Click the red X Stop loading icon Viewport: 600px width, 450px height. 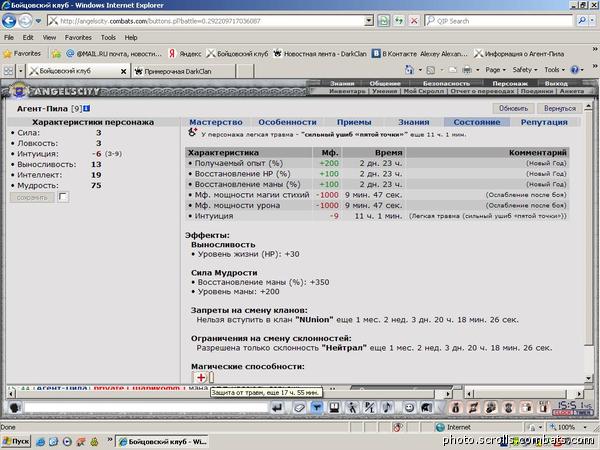(414, 21)
